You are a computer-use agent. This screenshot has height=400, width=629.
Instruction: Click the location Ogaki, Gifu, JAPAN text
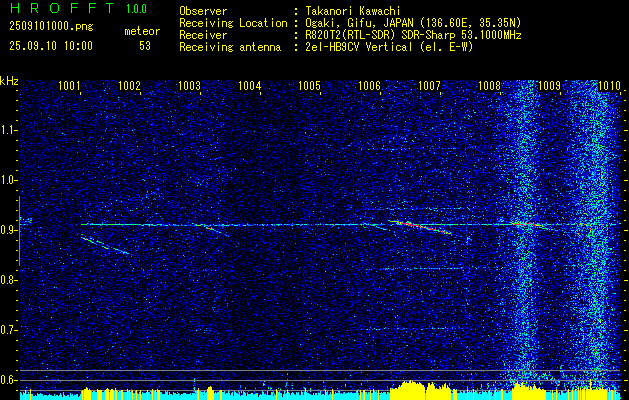coord(412,23)
